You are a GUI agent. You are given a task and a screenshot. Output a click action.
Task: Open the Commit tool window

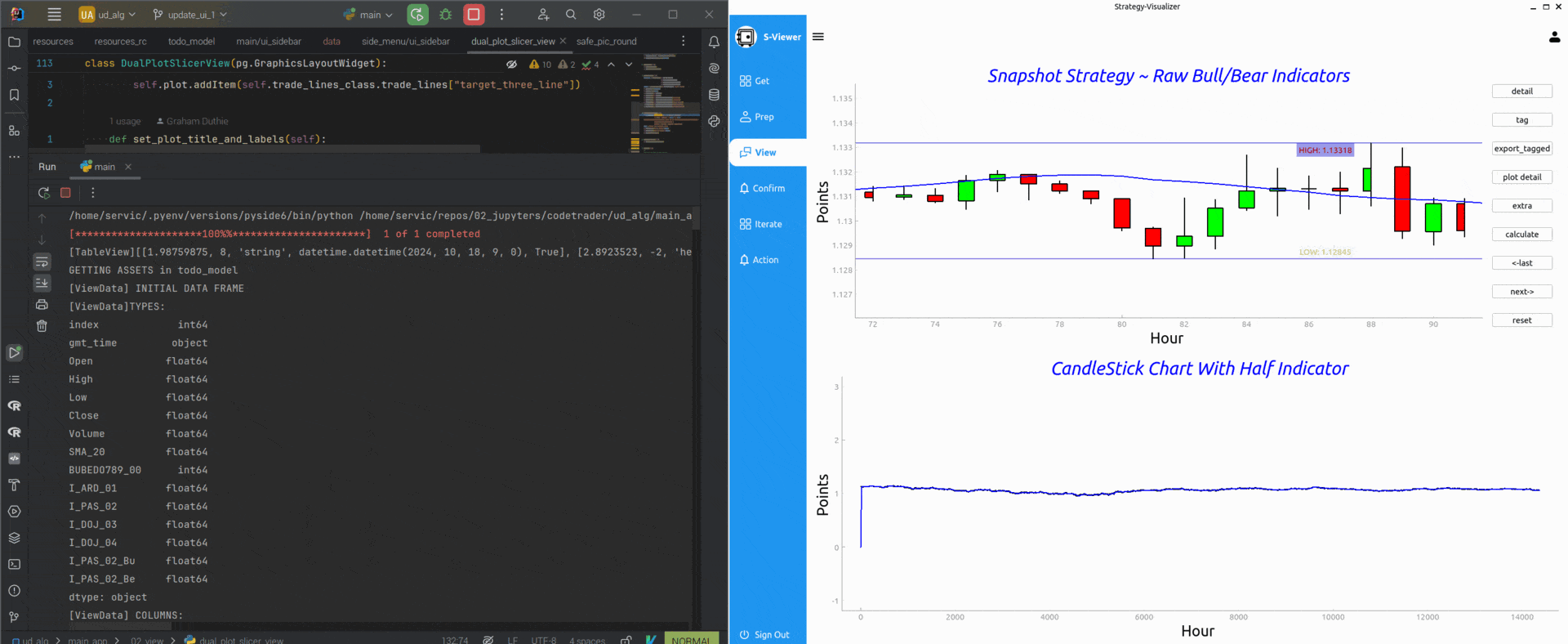[x=14, y=68]
